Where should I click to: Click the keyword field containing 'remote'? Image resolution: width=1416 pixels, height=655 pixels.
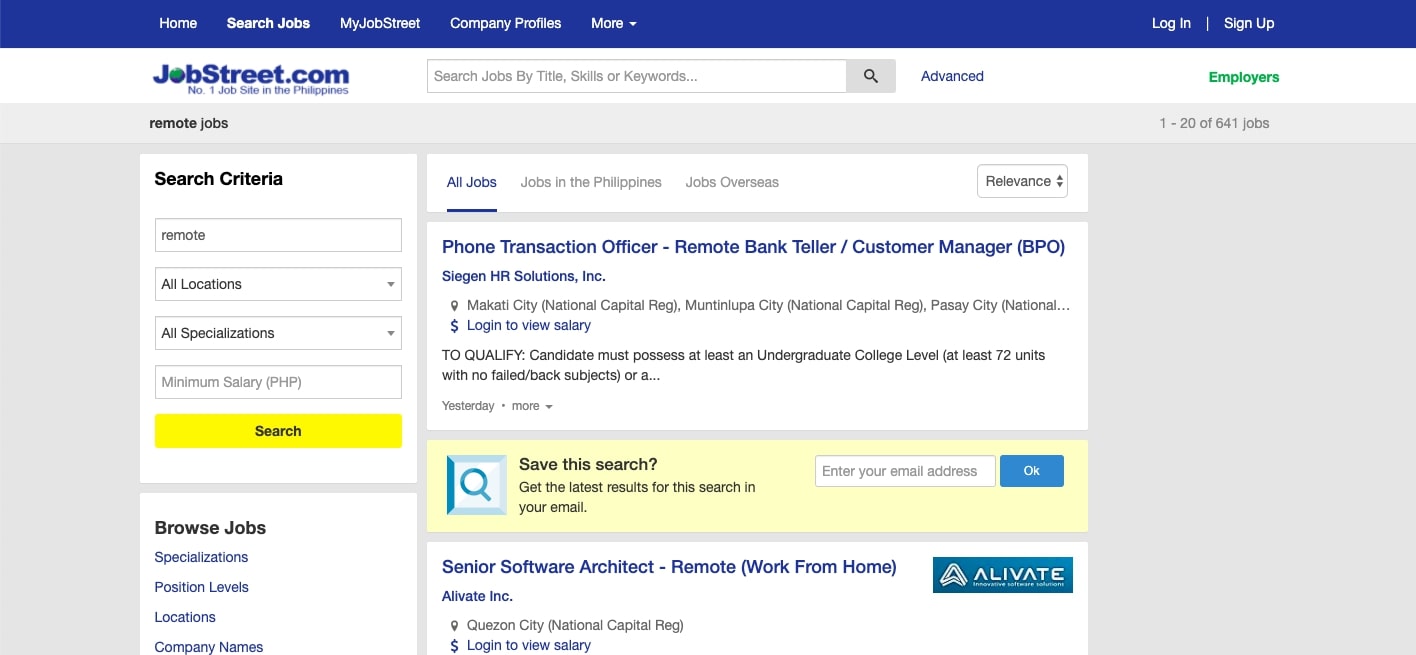pyautogui.click(x=278, y=235)
